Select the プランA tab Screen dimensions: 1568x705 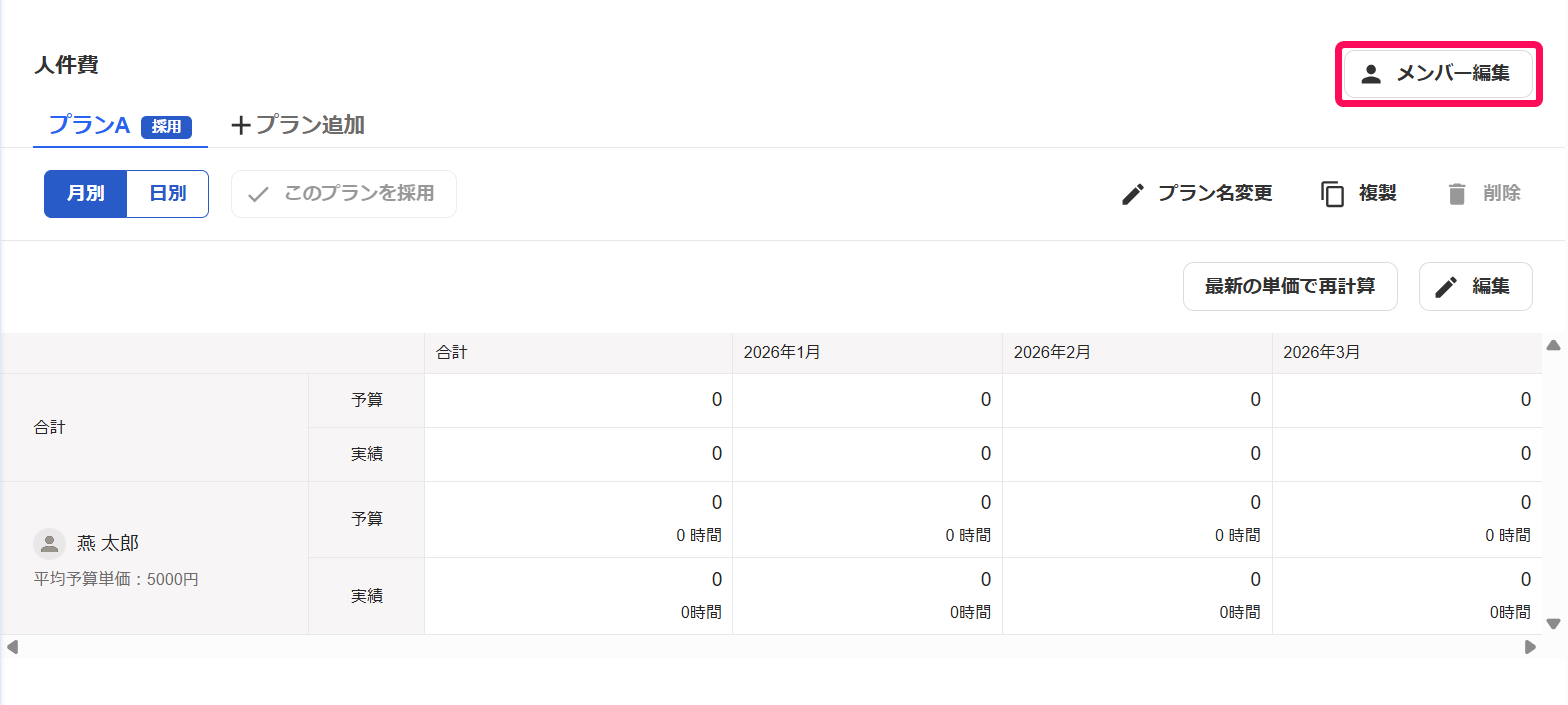click(x=120, y=126)
